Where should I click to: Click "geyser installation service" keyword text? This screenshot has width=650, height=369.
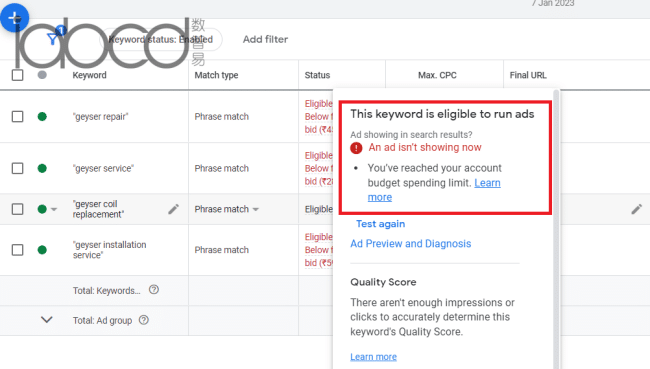pyautogui.click(x=109, y=250)
